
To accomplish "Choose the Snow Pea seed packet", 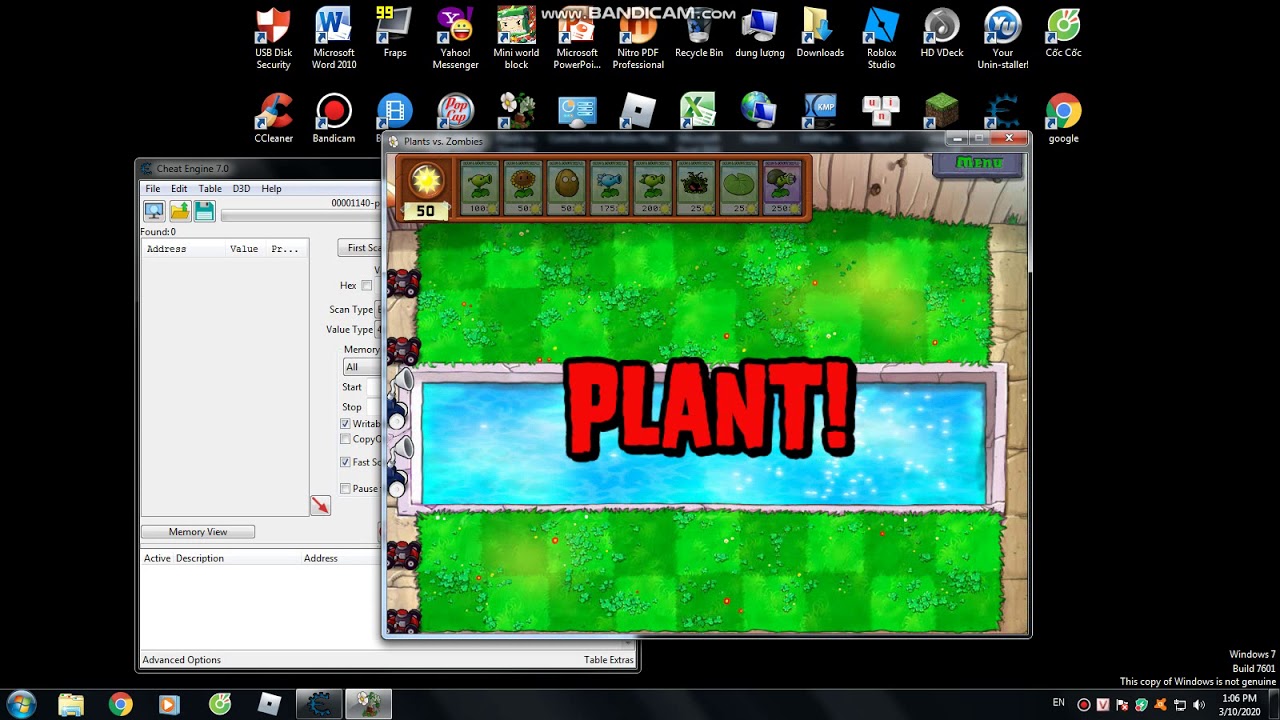I will [610, 187].
